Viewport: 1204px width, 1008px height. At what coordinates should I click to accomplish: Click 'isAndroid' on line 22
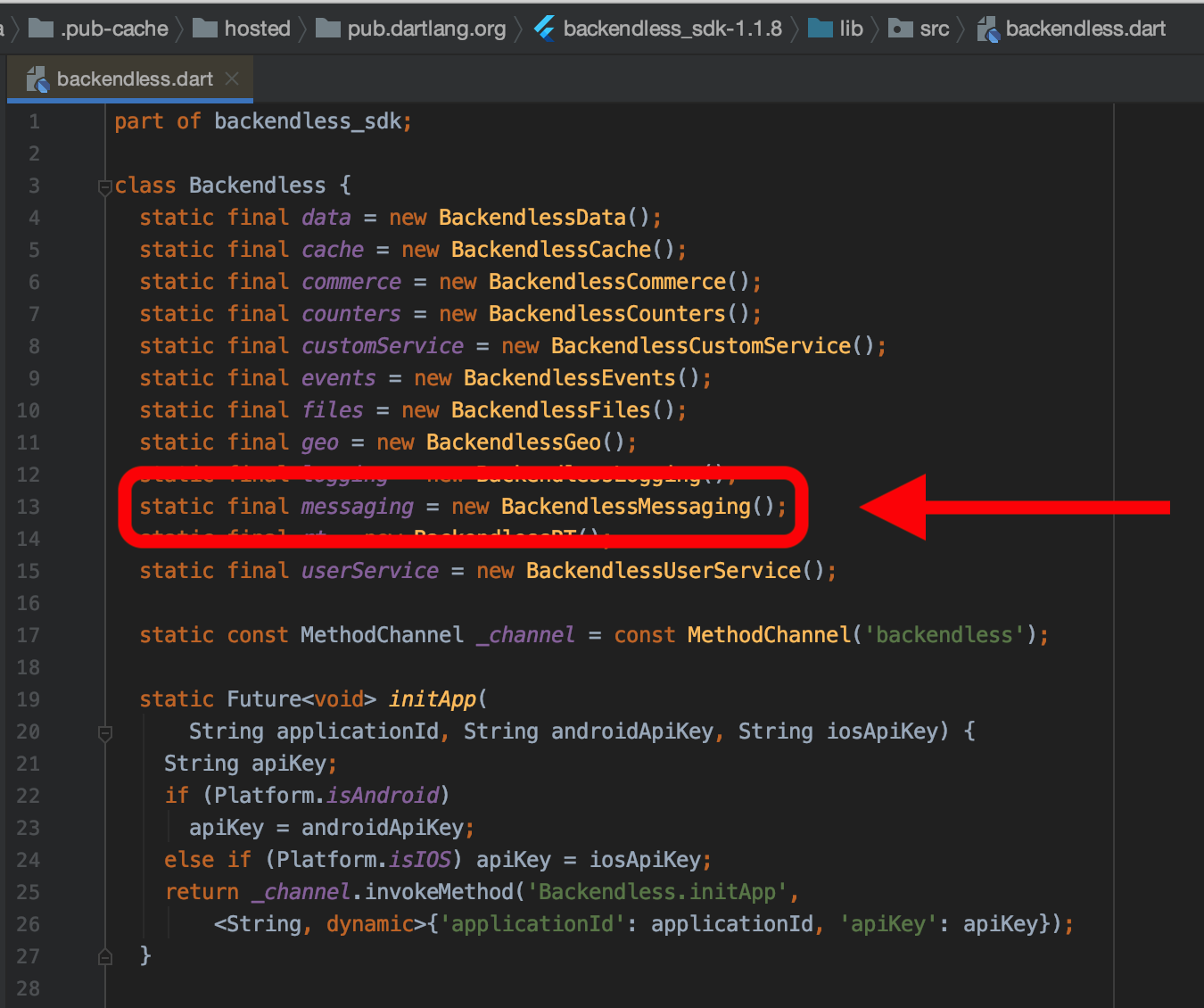coord(383,796)
